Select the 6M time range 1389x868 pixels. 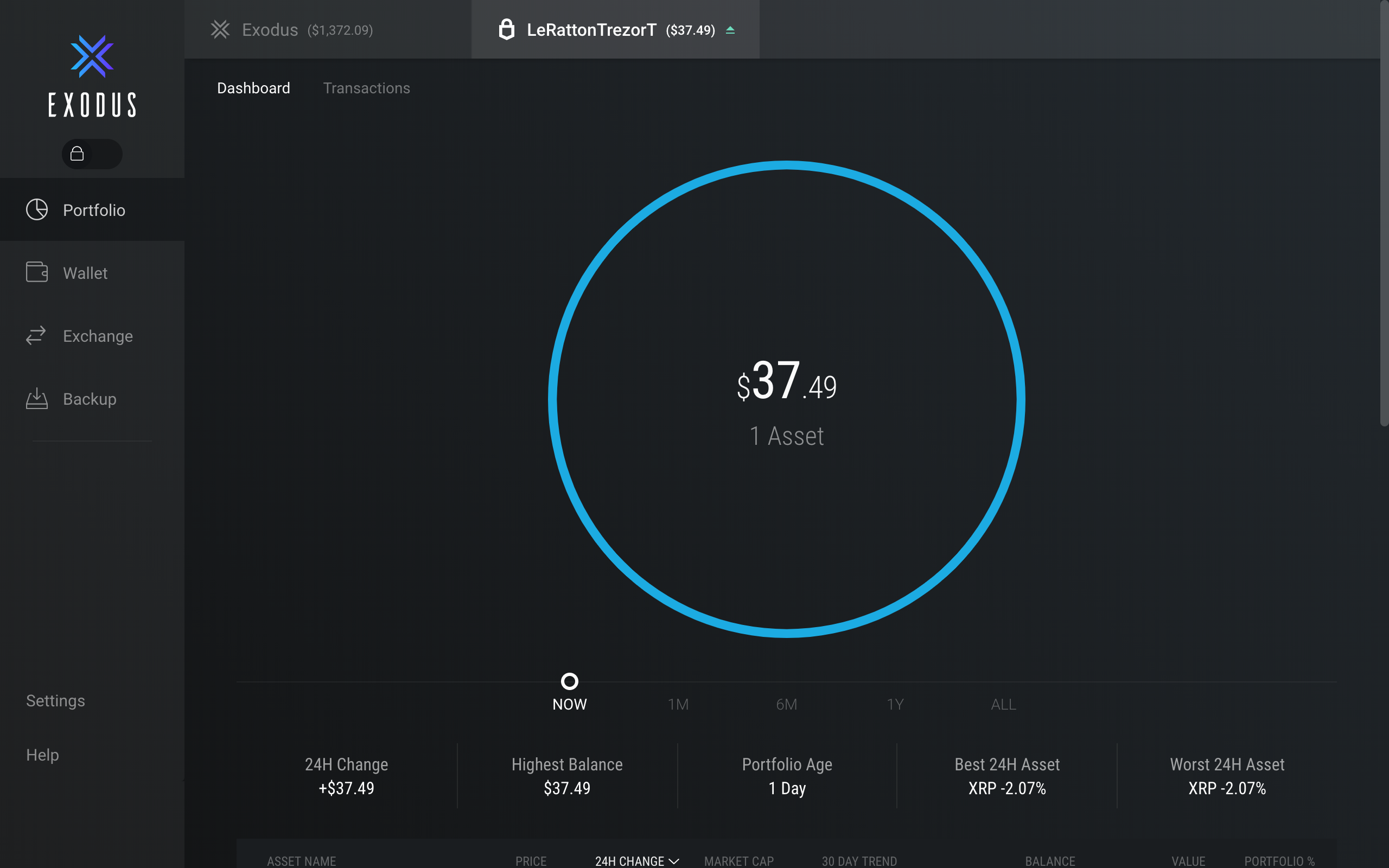click(786, 704)
